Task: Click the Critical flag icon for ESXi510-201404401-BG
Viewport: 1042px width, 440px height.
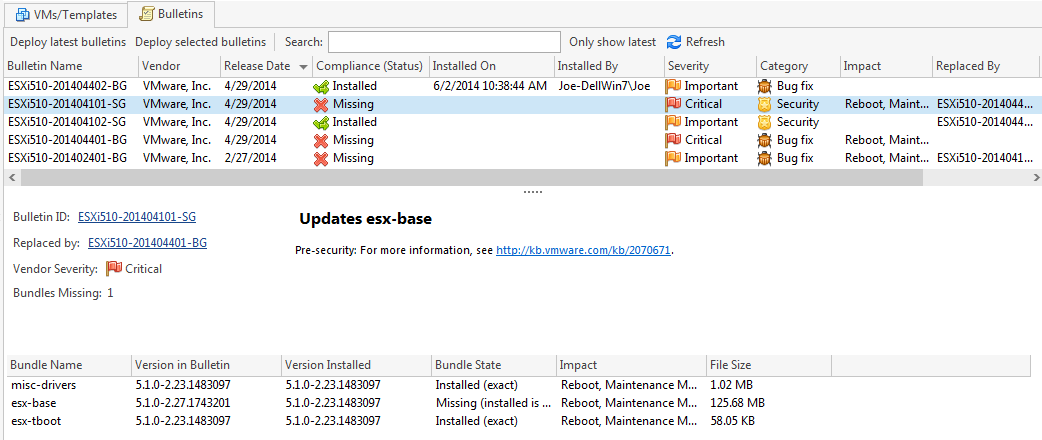Action: click(674, 140)
